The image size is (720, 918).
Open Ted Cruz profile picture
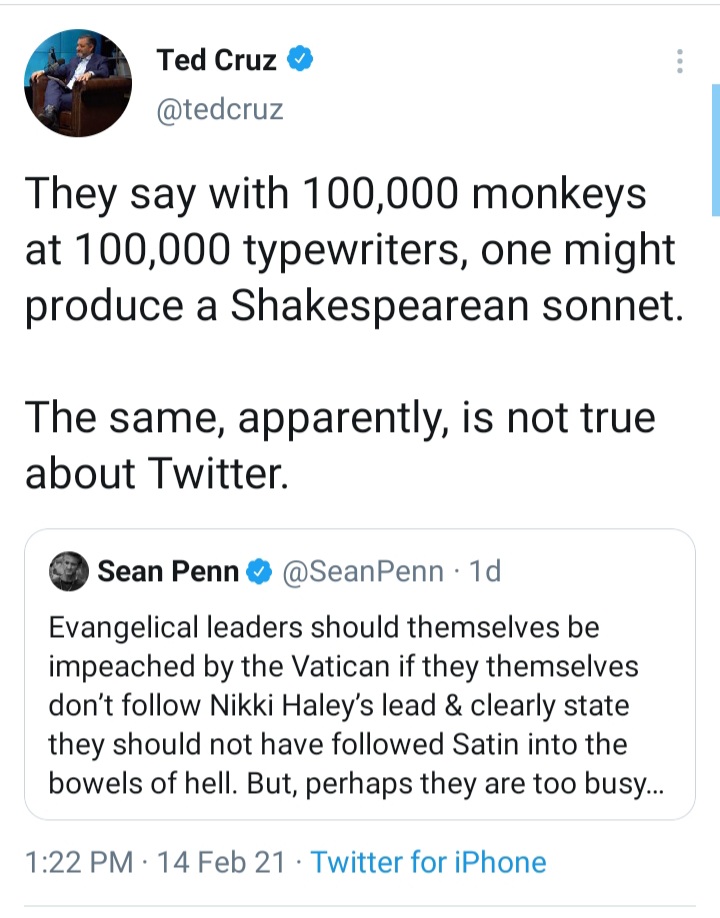click(78, 83)
